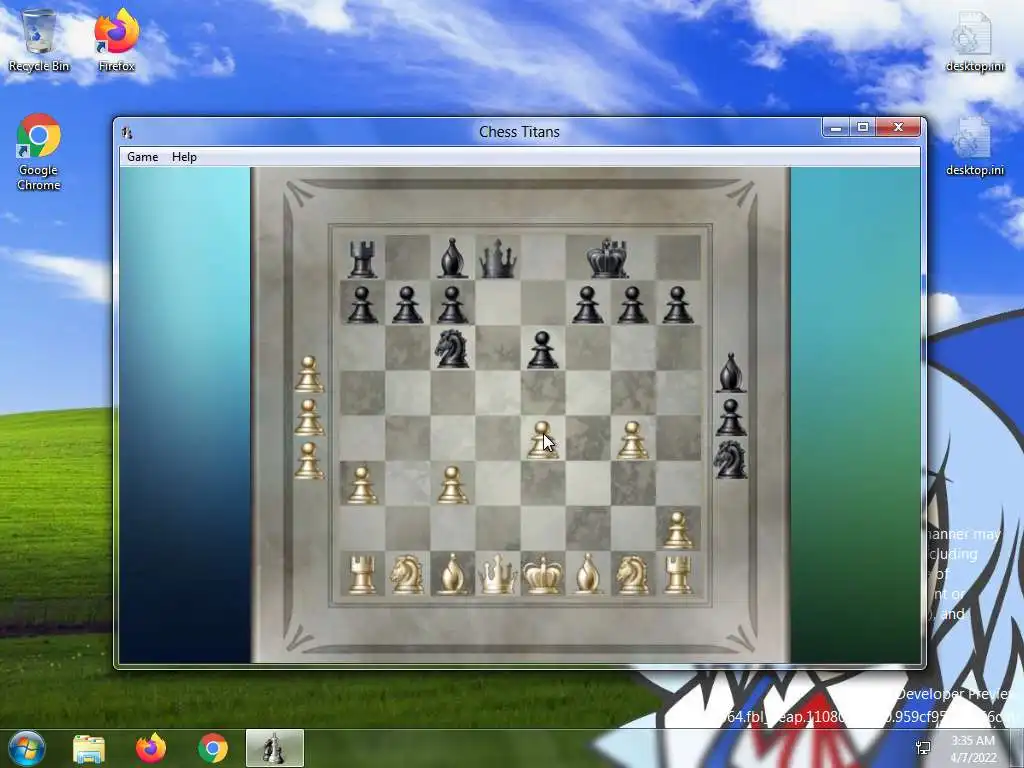This screenshot has height=768, width=1024.
Task: Launch Chrome from the taskbar
Action: coord(213,748)
